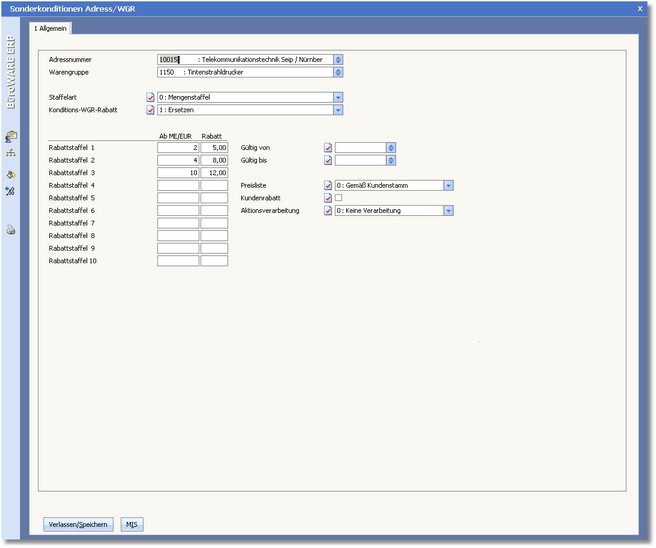Click the note icon beside Aktionsverarbeitung
This screenshot has width=656, height=548.
(328, 211)
